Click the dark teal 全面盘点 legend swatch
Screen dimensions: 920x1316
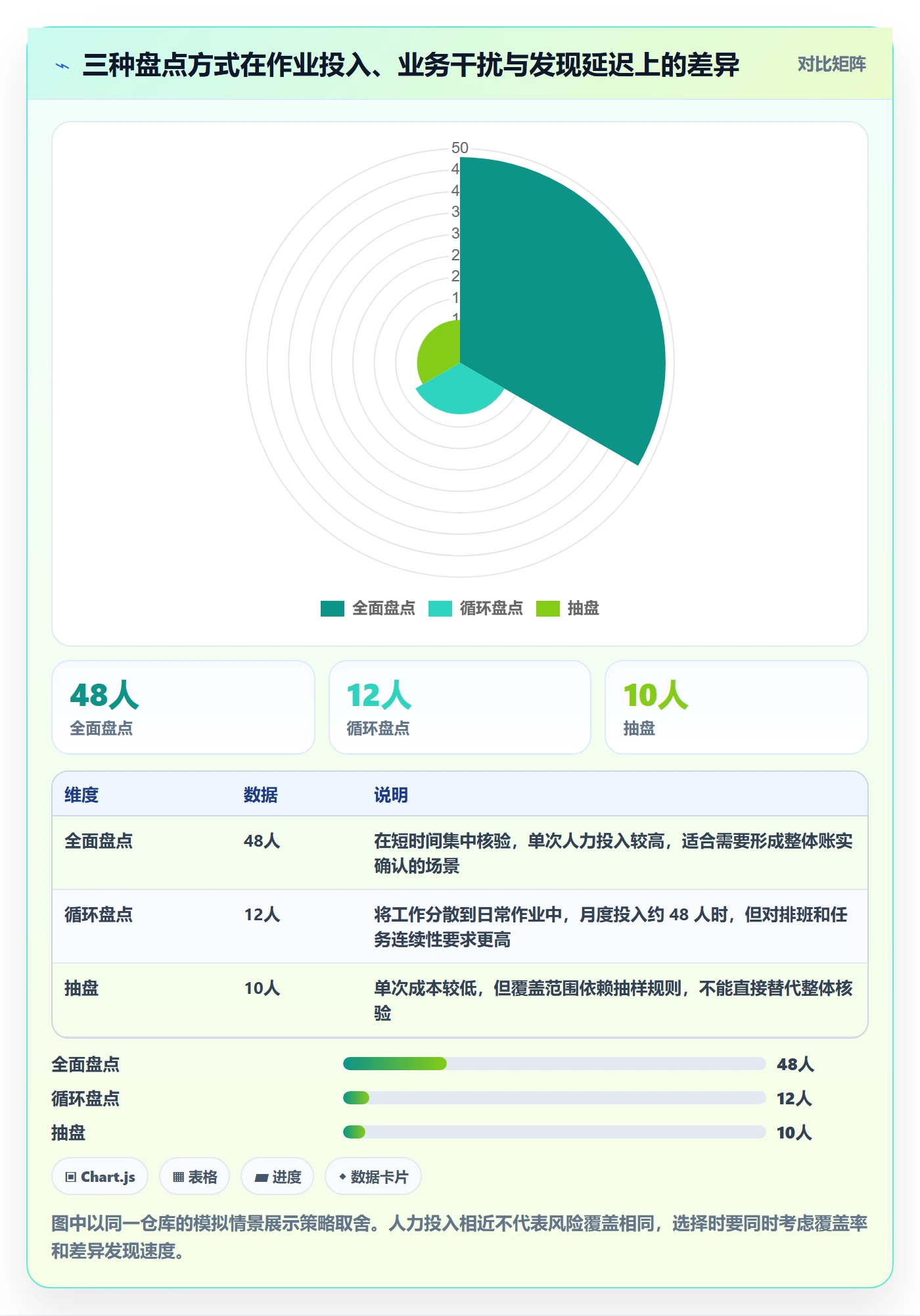tap(333, 609)
